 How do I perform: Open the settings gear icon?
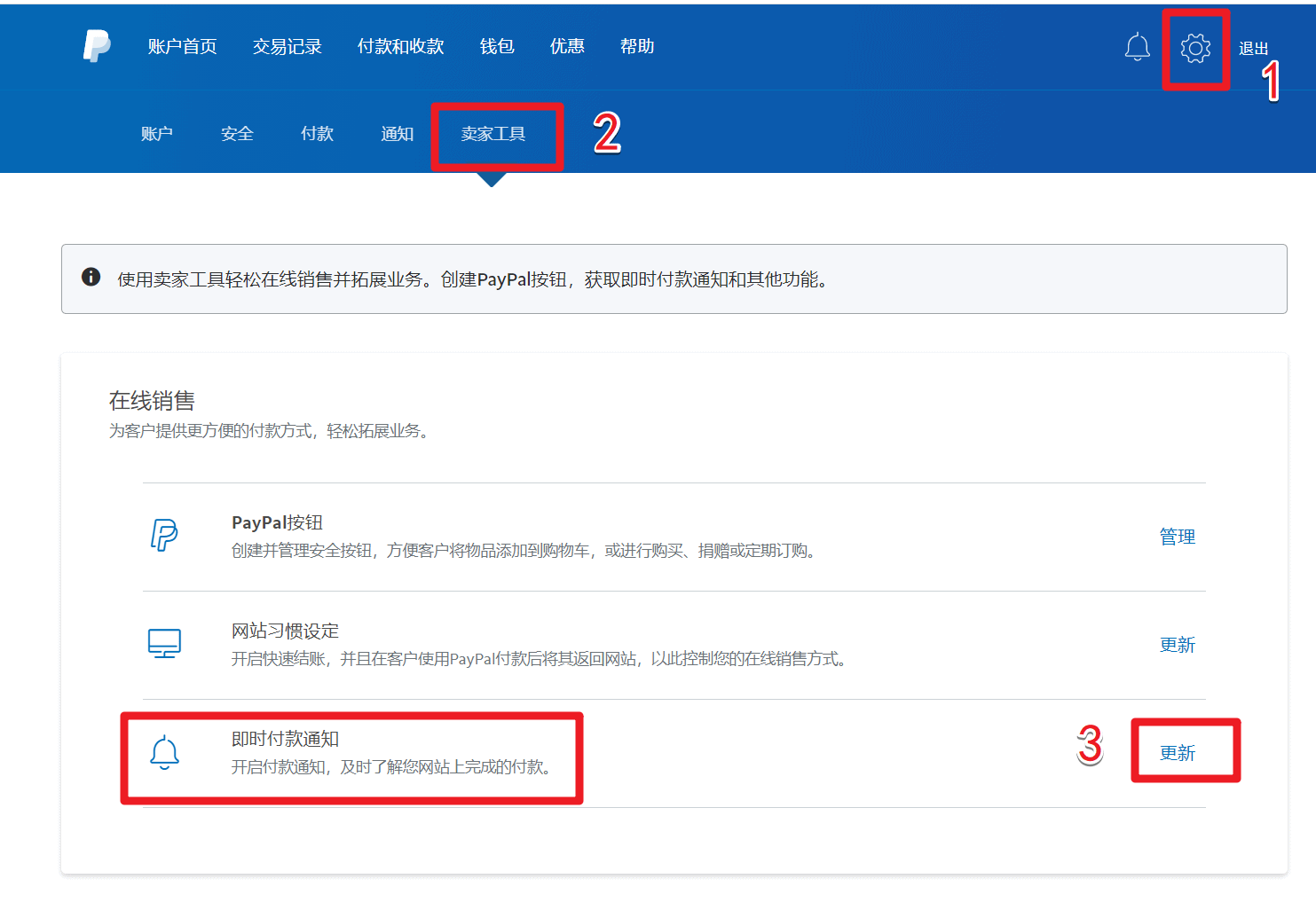[1195, 48]
